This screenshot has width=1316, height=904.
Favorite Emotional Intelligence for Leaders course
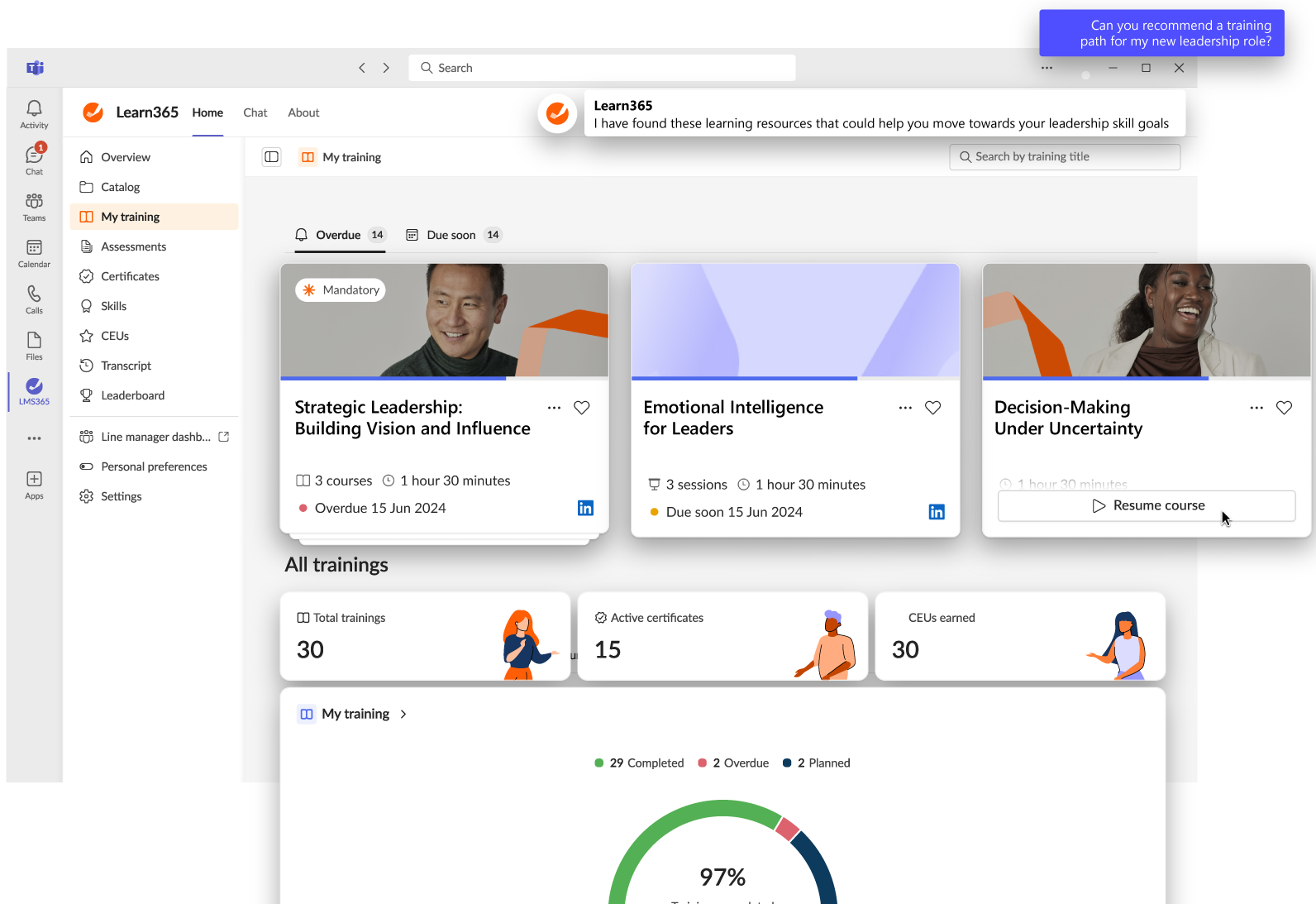(932, 408)
